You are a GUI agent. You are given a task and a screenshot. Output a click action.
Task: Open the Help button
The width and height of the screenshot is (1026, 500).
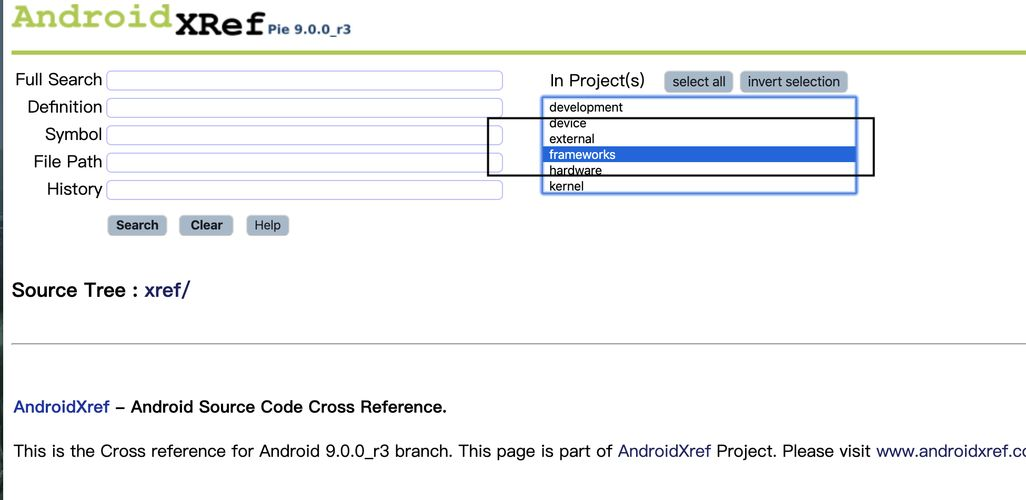268,225
